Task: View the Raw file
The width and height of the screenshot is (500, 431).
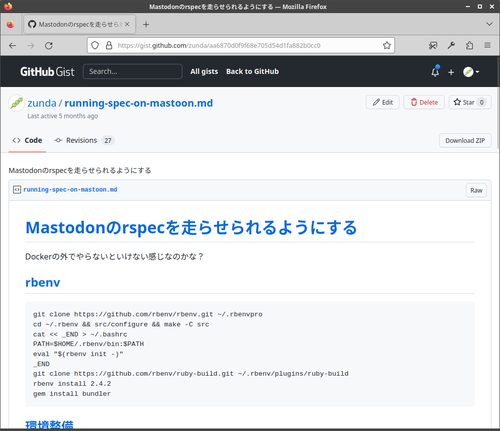Action: click(x=476, y=190)
